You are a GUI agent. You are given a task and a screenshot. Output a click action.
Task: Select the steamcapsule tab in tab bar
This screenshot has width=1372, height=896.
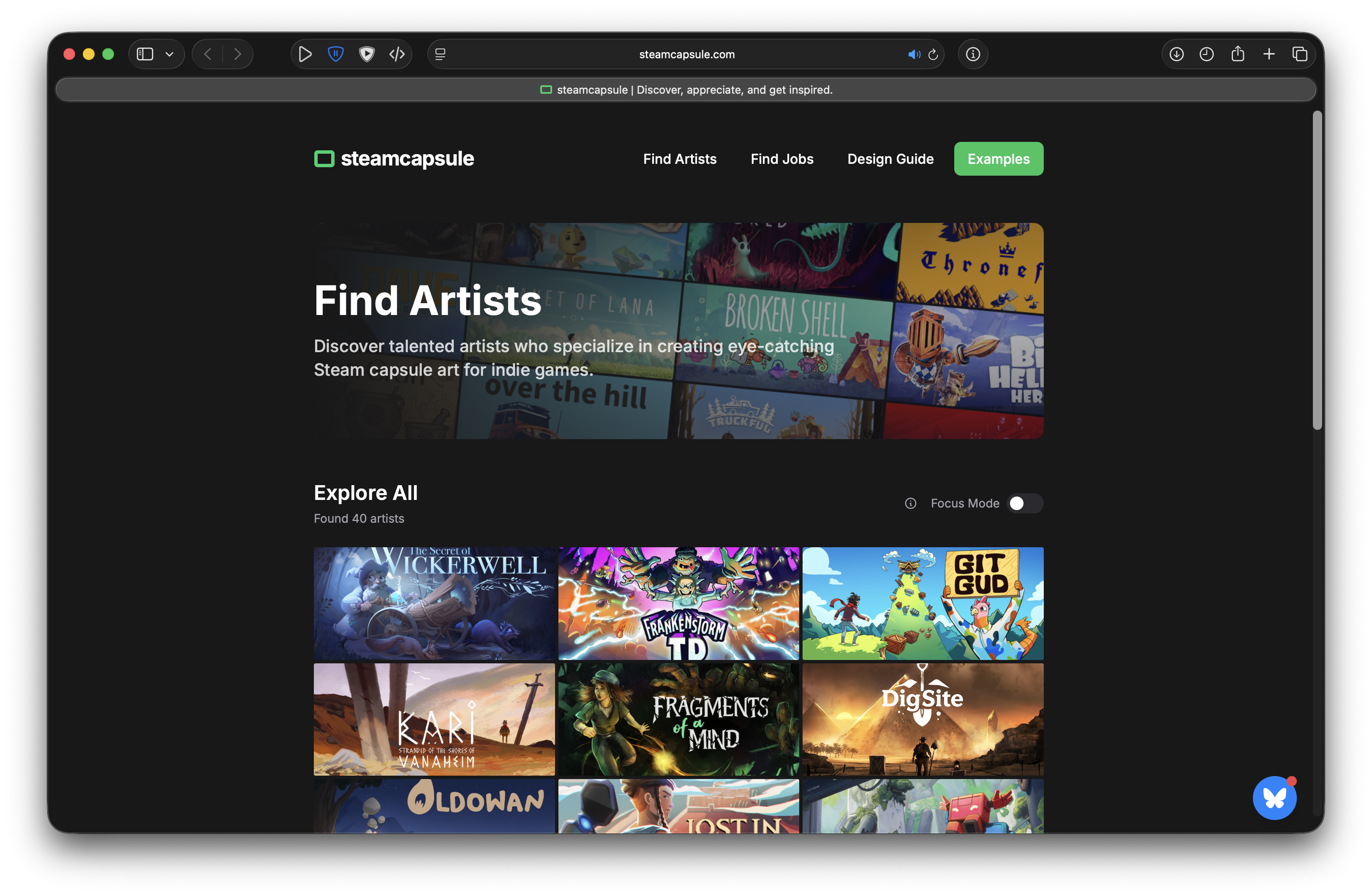pyautogui.click(x=686, y=90)
